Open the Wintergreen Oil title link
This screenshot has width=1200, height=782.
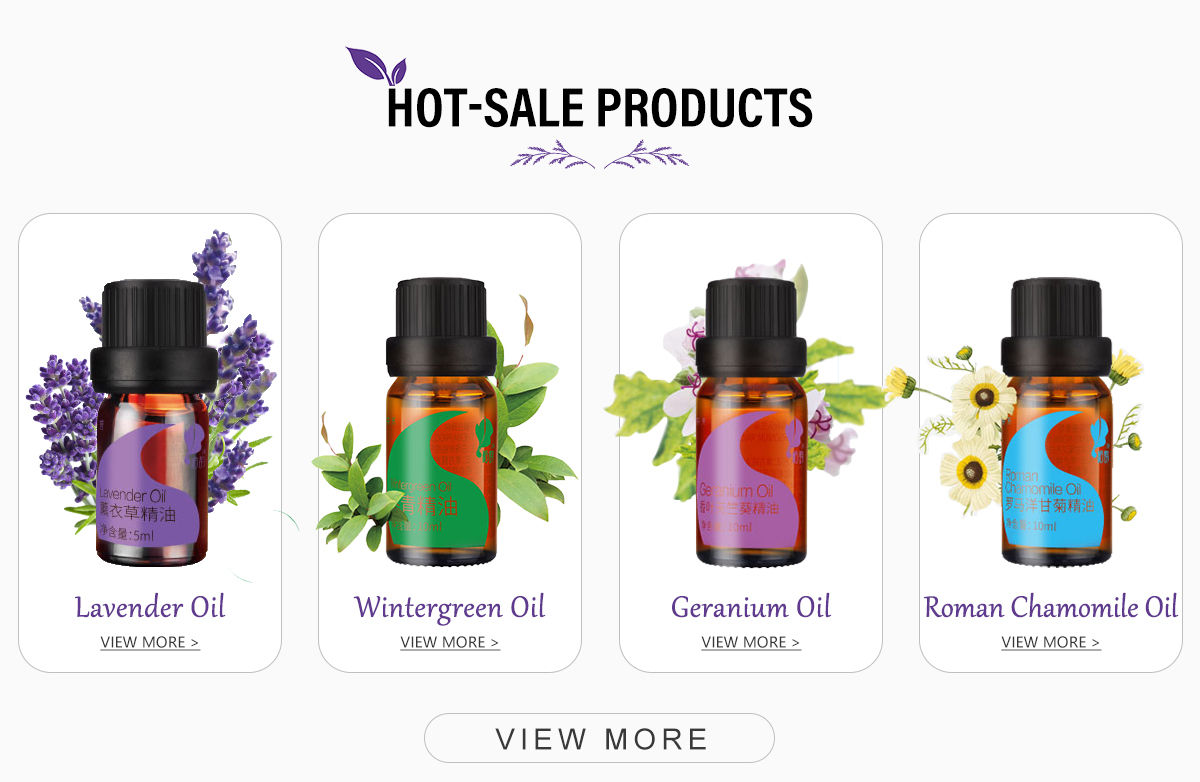tap(450, 607)
